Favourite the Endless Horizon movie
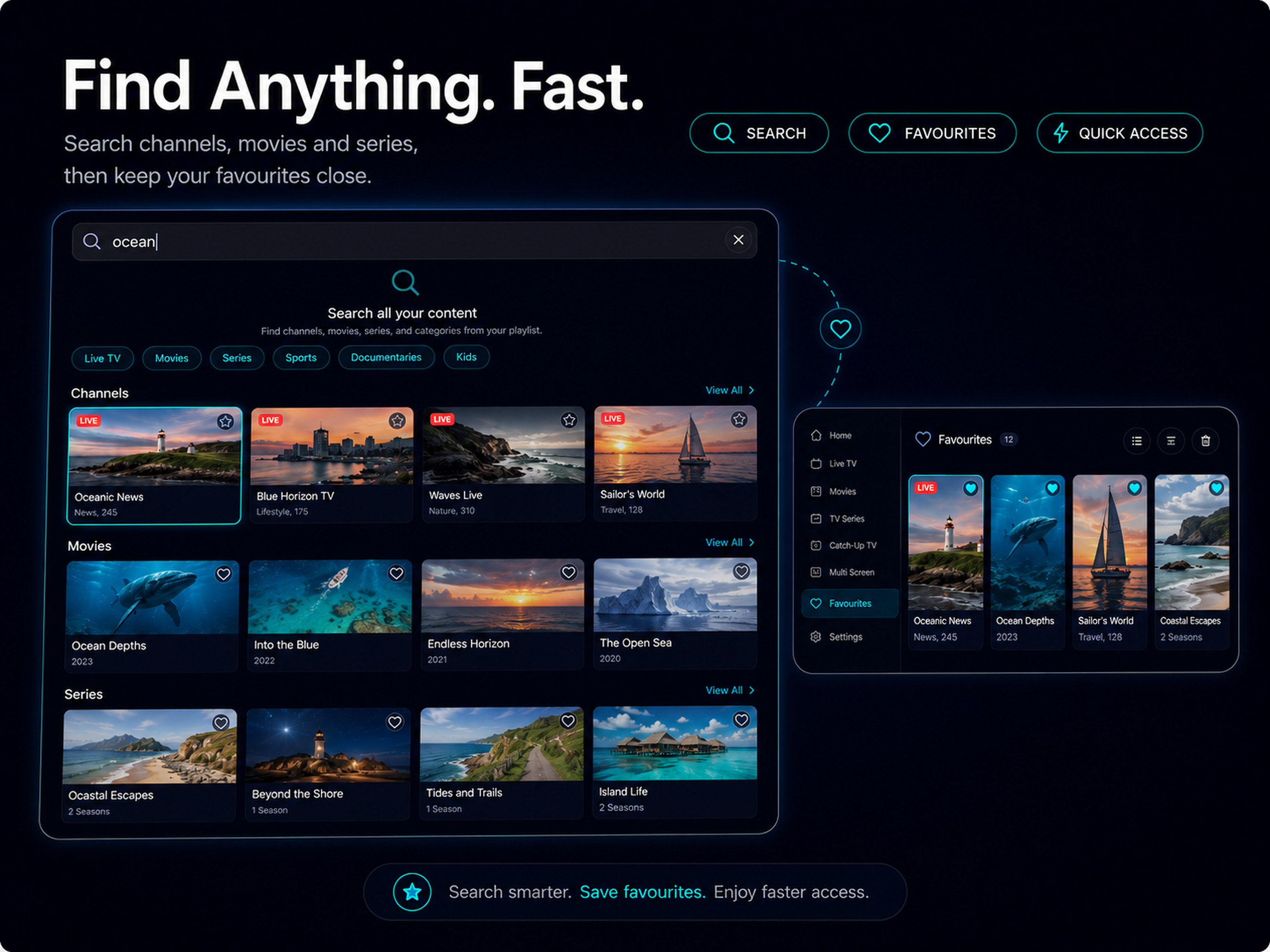1270x952 pixels. 569,572
